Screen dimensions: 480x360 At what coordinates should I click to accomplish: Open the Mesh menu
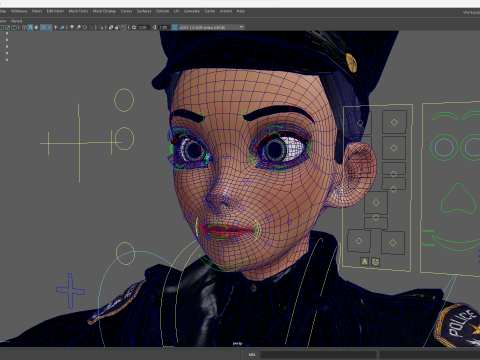pos(37,11)
